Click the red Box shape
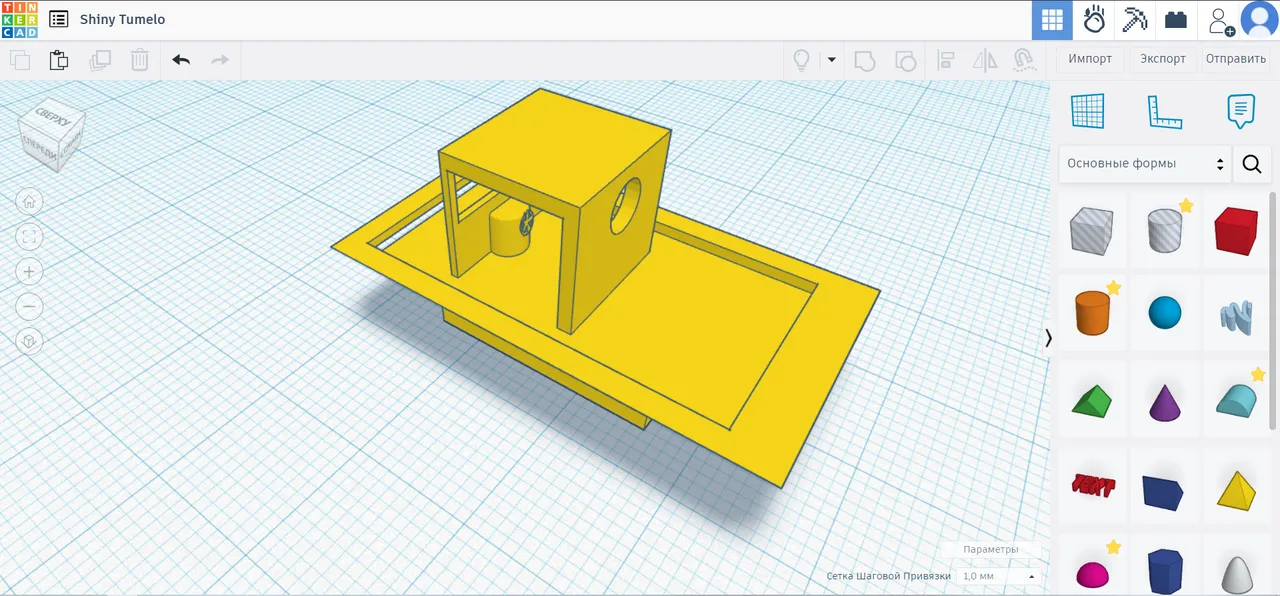The image size is (1280, 596). point(1236,230)
